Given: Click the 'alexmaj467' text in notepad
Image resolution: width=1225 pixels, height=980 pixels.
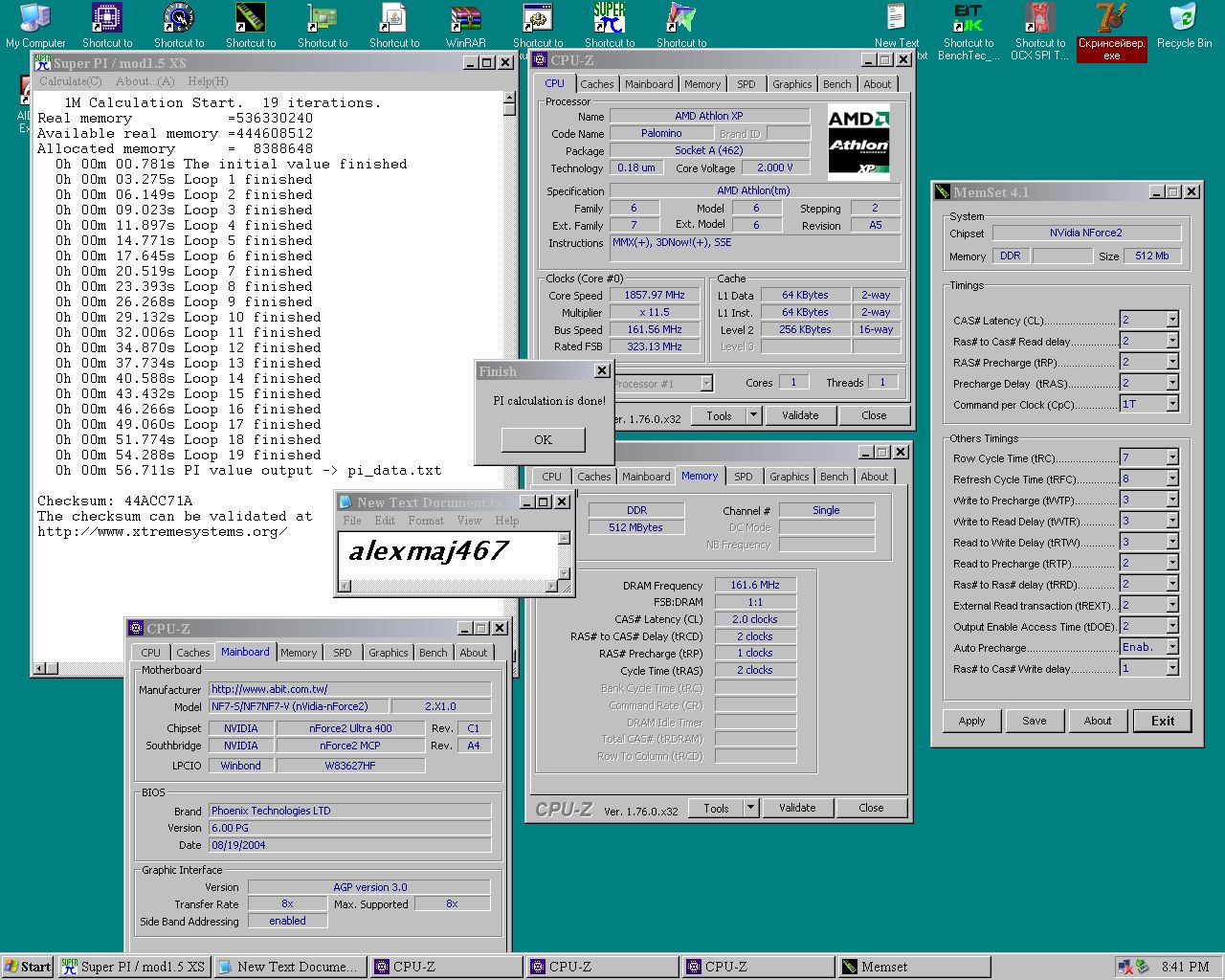Looking at the screenshot, I should pyautogui.click(x=428, y=551).
